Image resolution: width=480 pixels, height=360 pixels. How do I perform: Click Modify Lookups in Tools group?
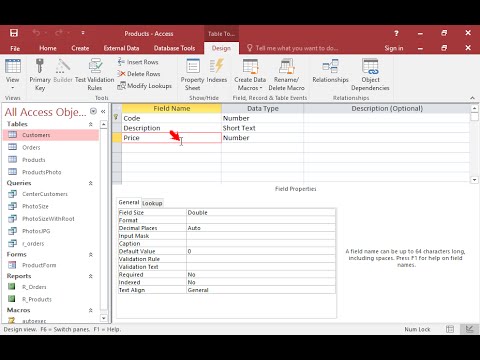pyautogui.click(x=145, y=86)
